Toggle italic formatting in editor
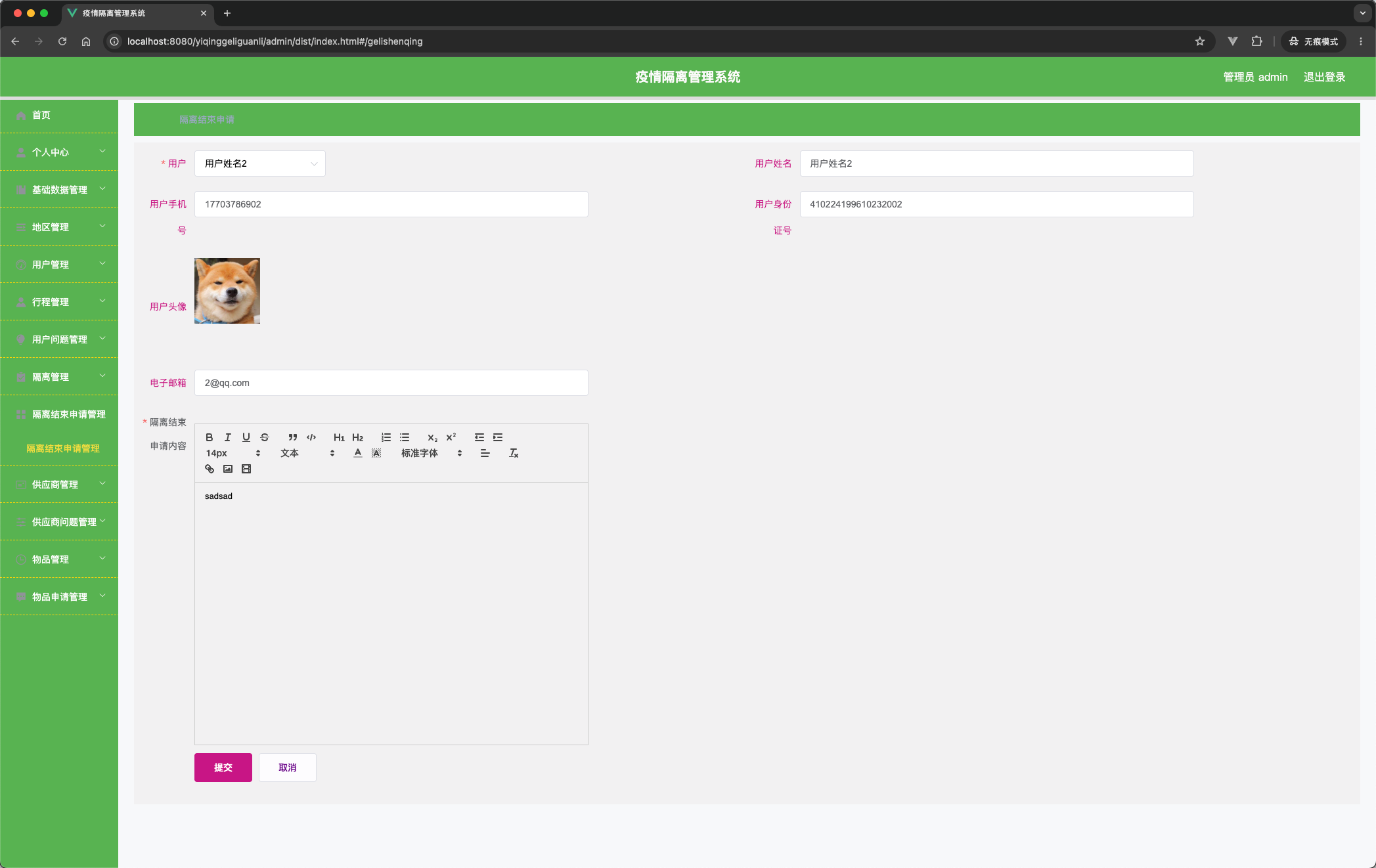The width and height of the screenshot is (1376, 868). 228,437
